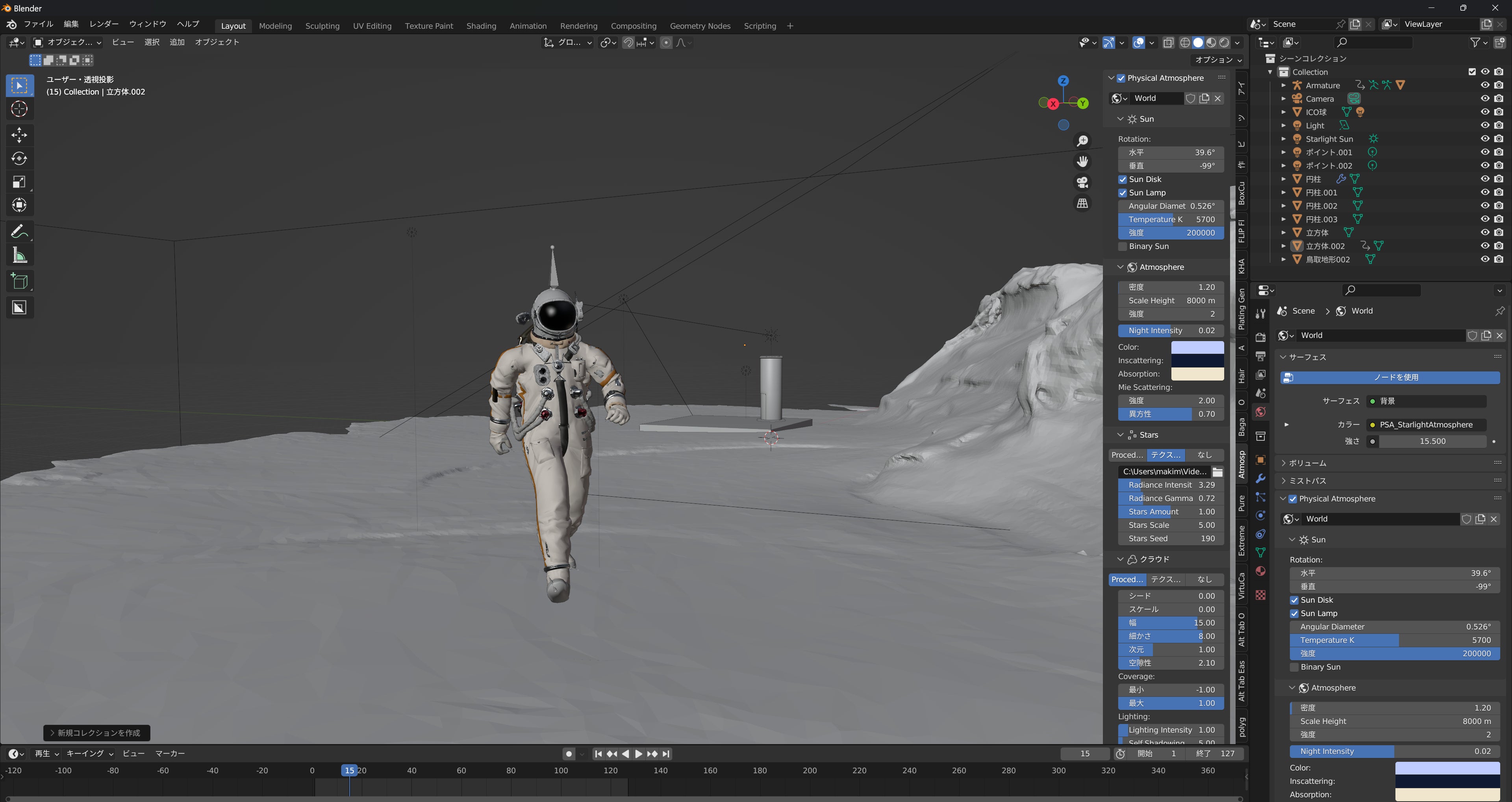Open the Inscattering color swatch in sidebar

pyautogui.click(x=1197, y=360)
